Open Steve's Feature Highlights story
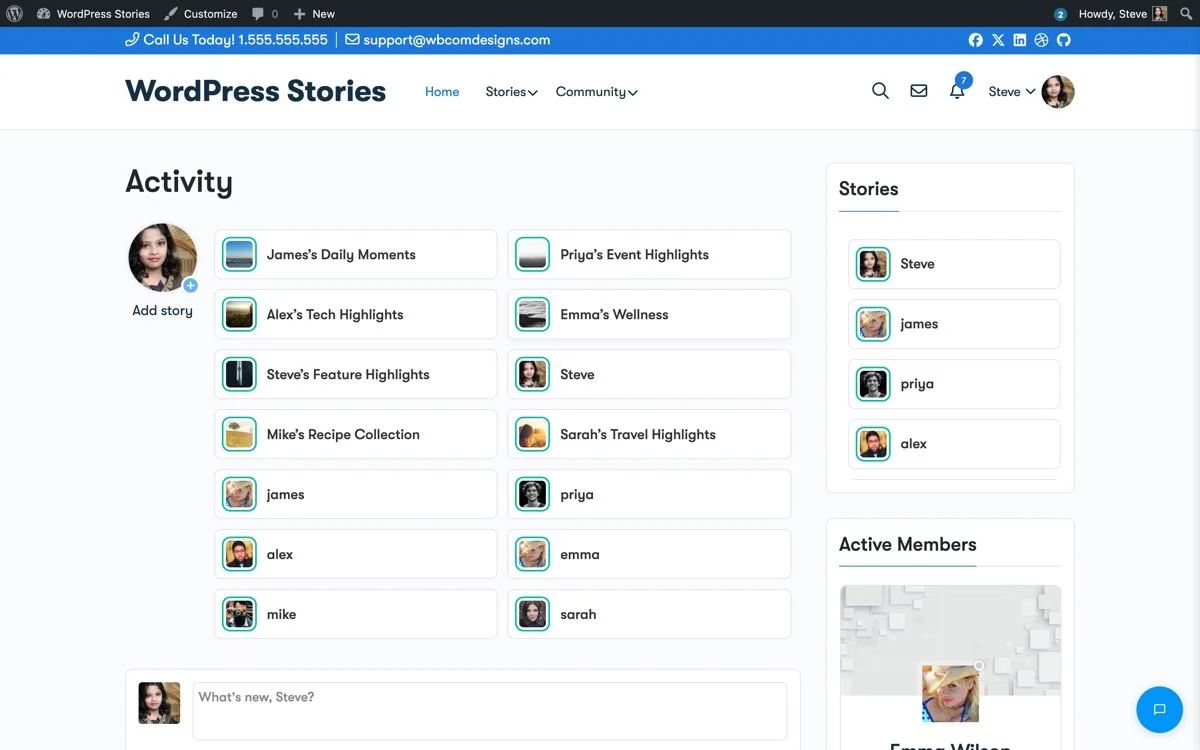The width and height of the screenshot is (1200, 750). [x=355, y=375]
